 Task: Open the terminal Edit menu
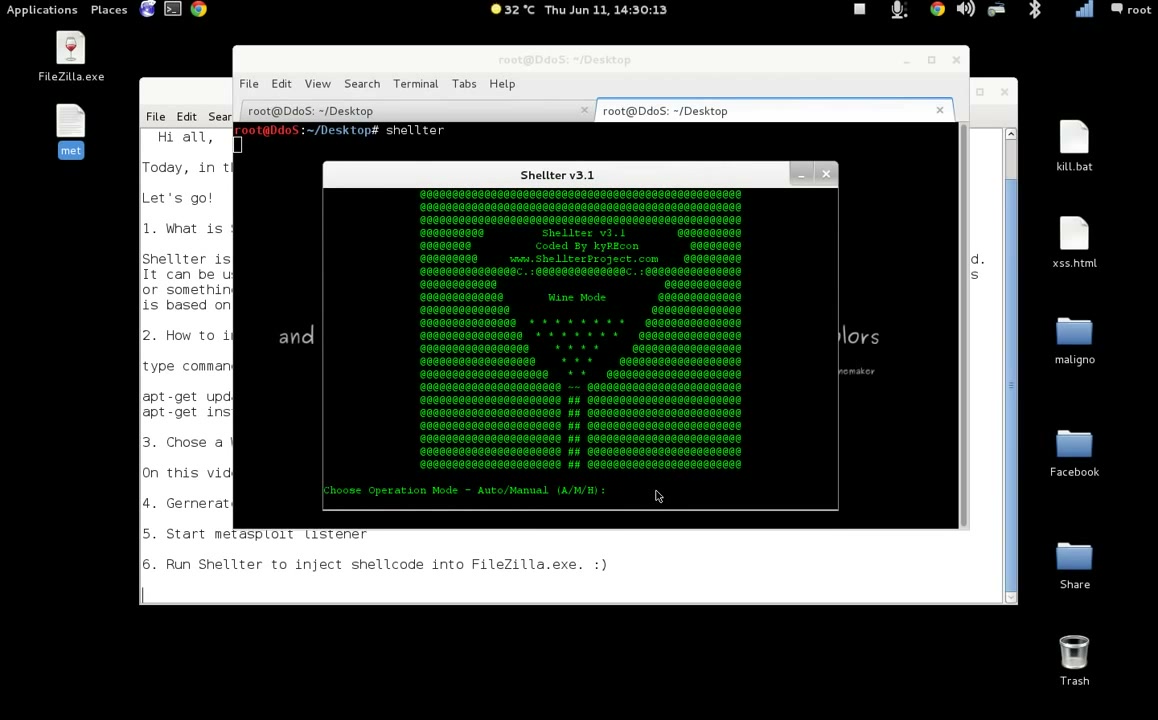coord(281,83)
